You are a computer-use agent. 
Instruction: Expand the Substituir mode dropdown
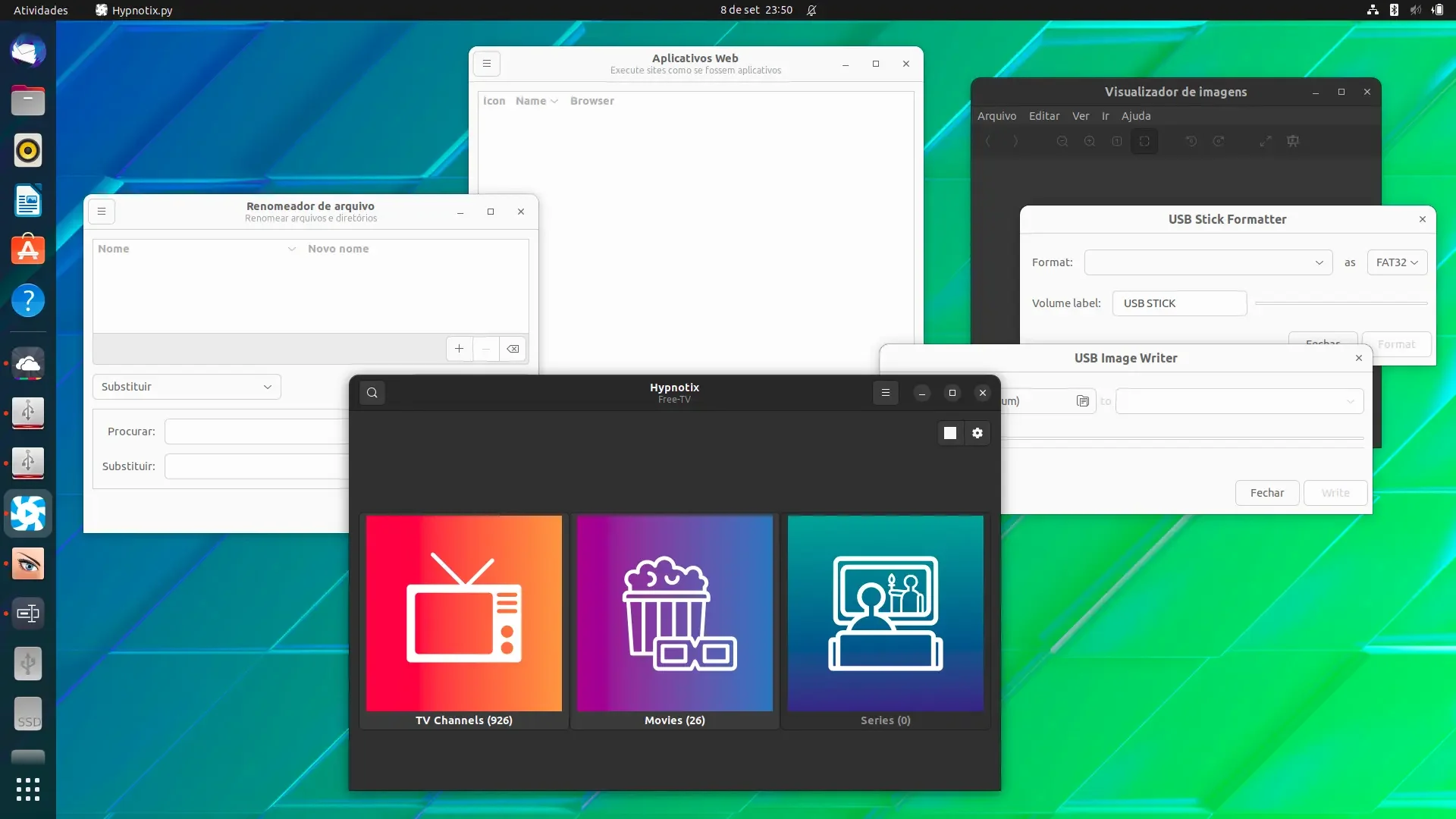pos(187,387)
